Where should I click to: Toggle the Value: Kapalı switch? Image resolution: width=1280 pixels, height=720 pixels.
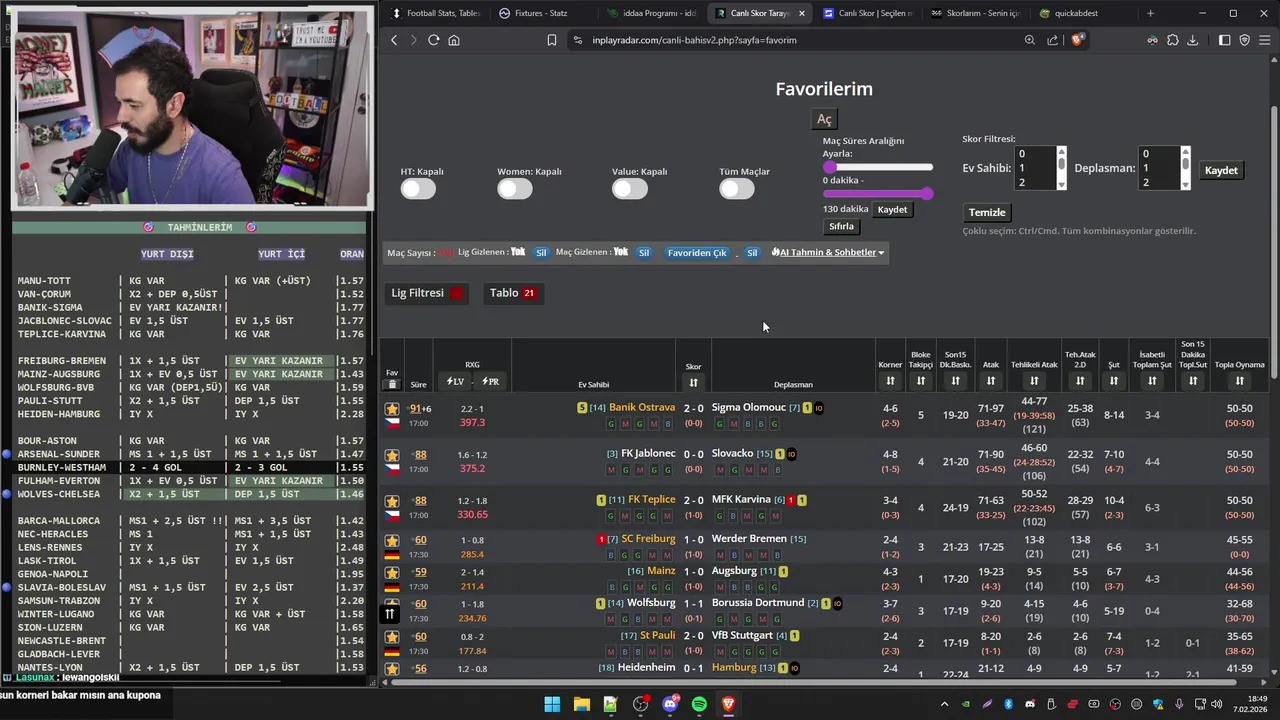630,189
